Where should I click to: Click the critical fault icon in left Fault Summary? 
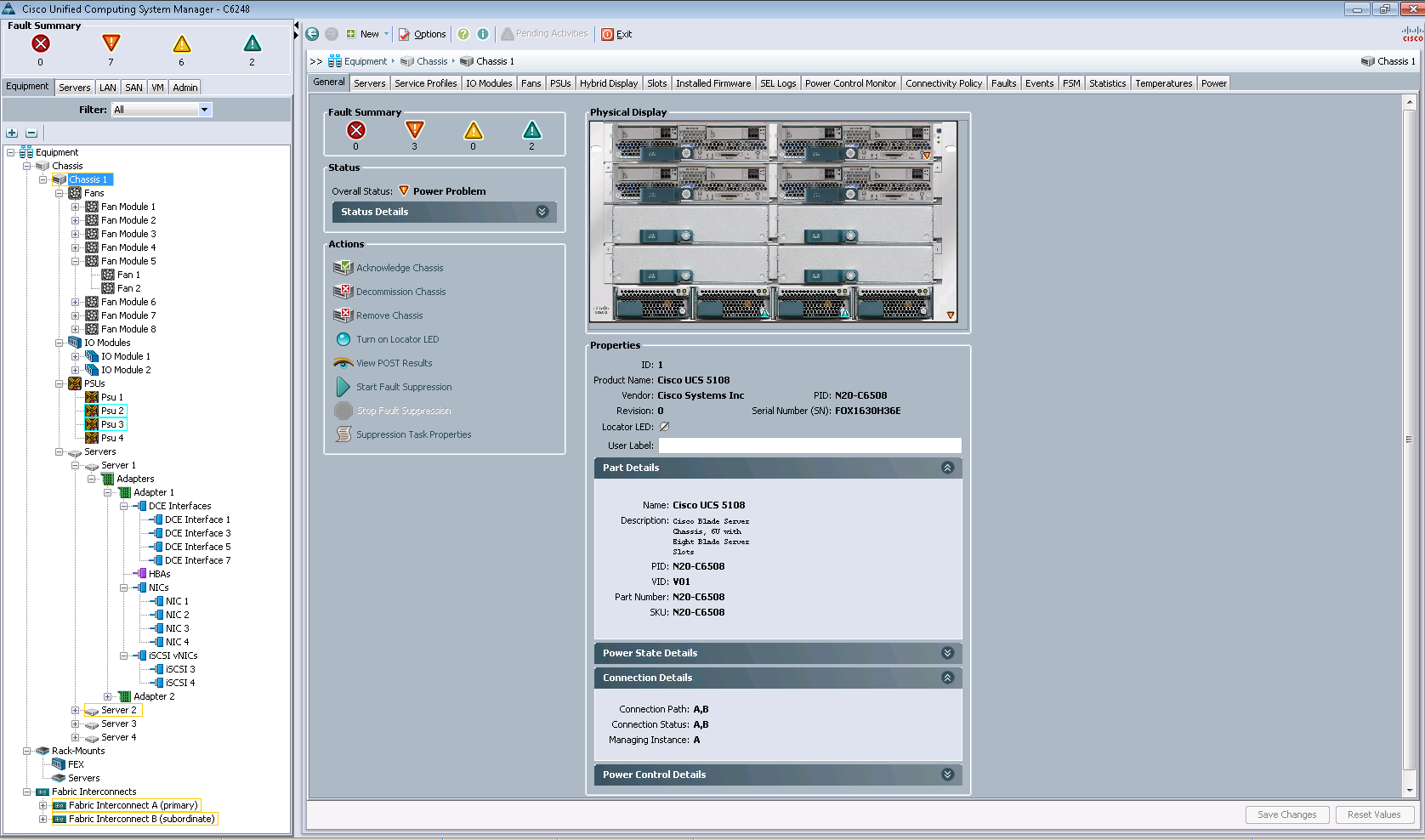coord(40,43)
